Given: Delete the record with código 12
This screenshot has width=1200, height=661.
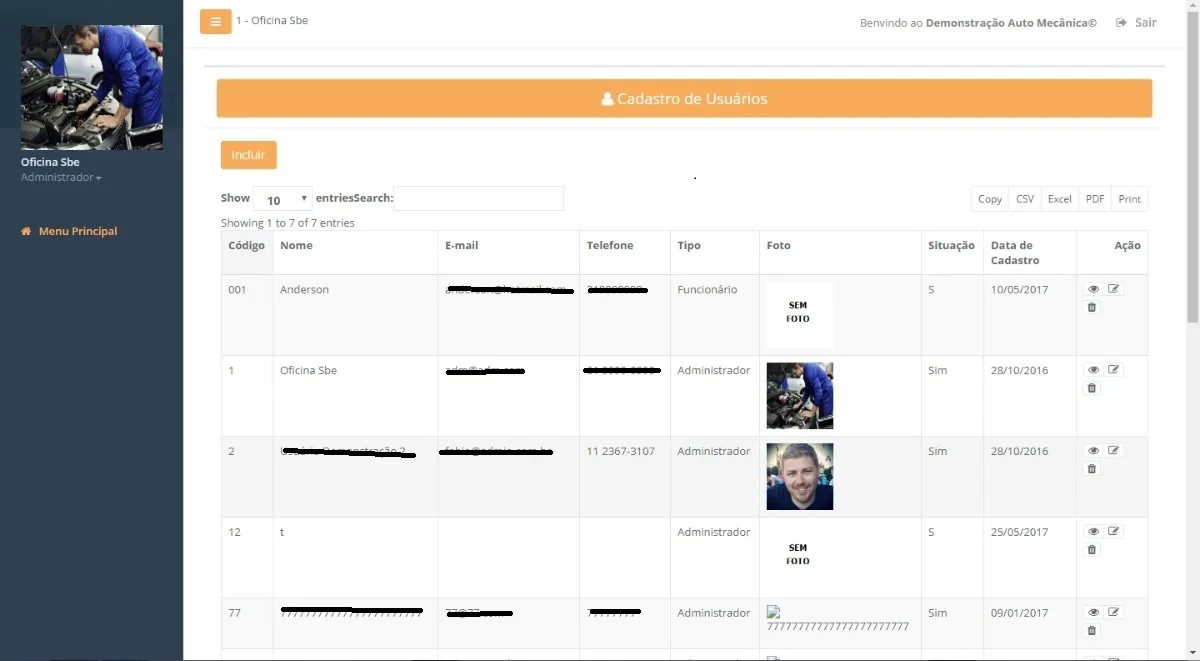Looking at the screenshot, I should [x=1092, y=550].
